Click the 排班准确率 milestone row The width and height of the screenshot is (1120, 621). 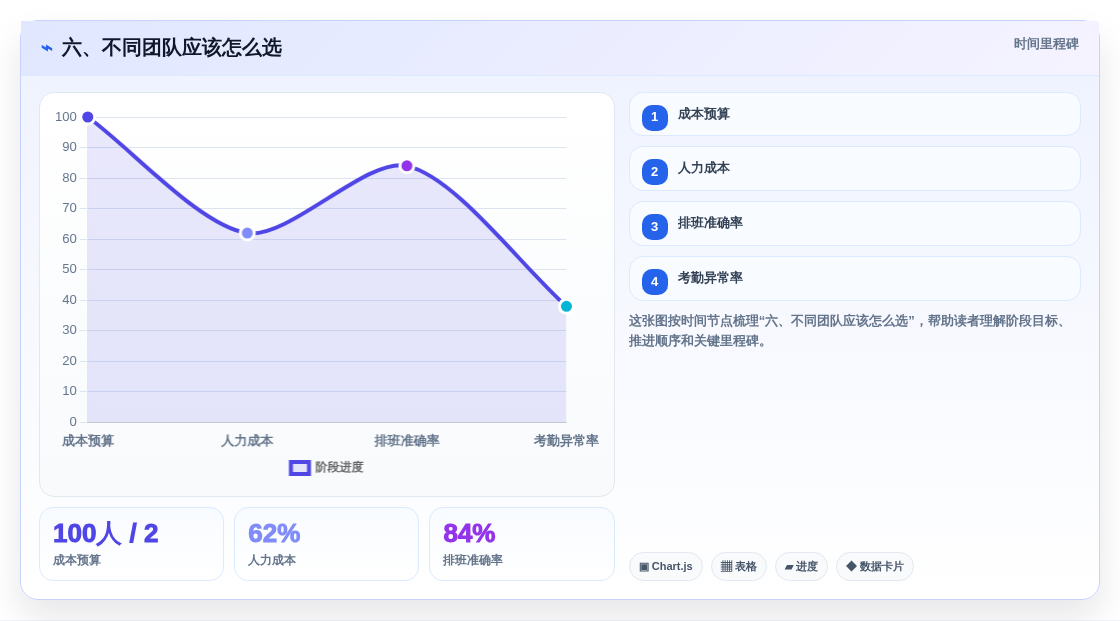pyautogui.click(x=854, y=224)
